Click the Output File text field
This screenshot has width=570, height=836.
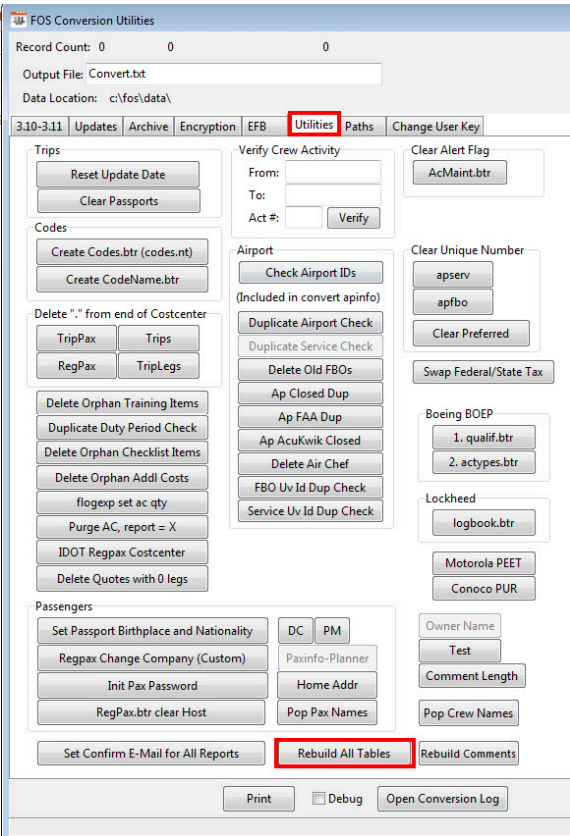coord(234,74)
